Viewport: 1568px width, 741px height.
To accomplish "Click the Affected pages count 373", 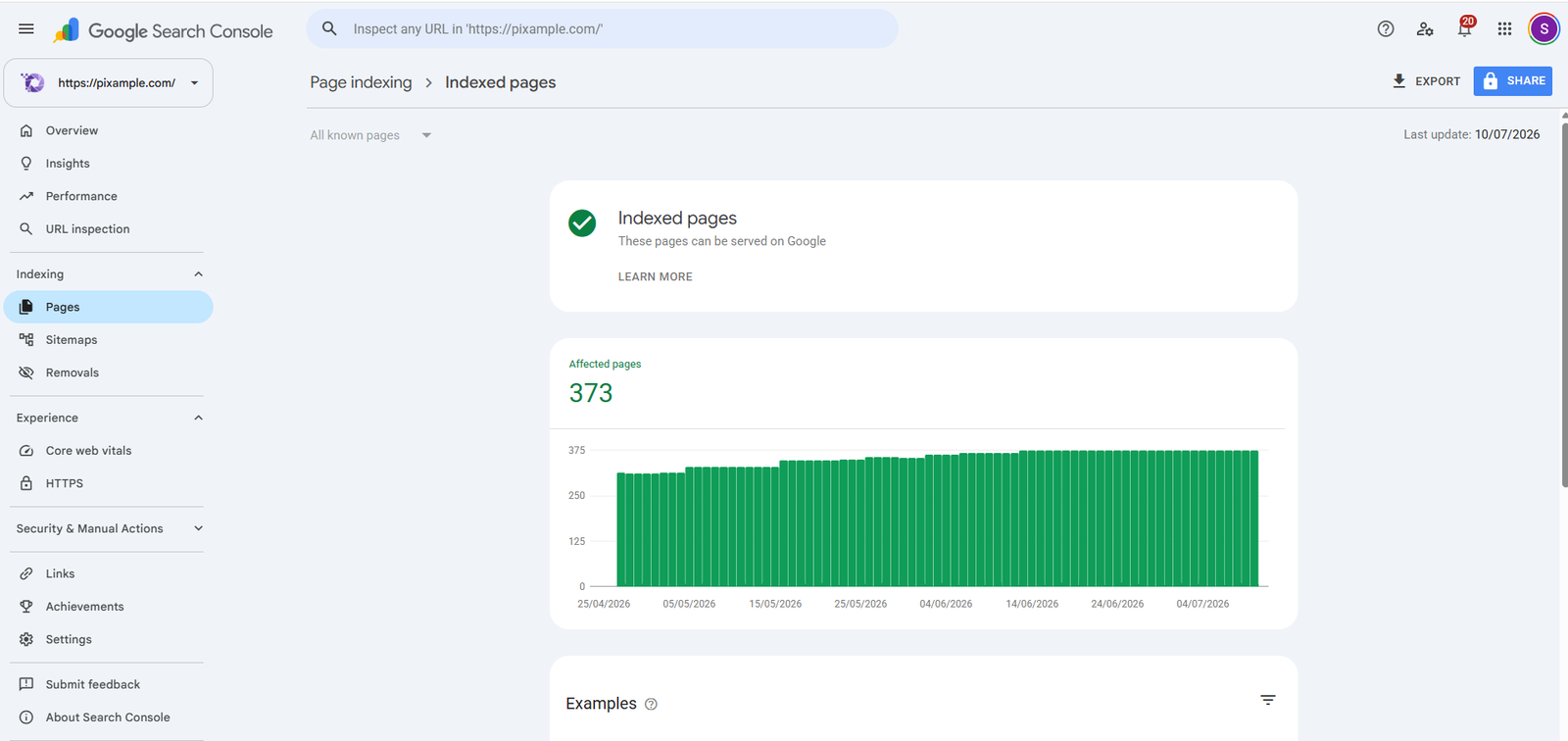I will click(x=591, y=393).
